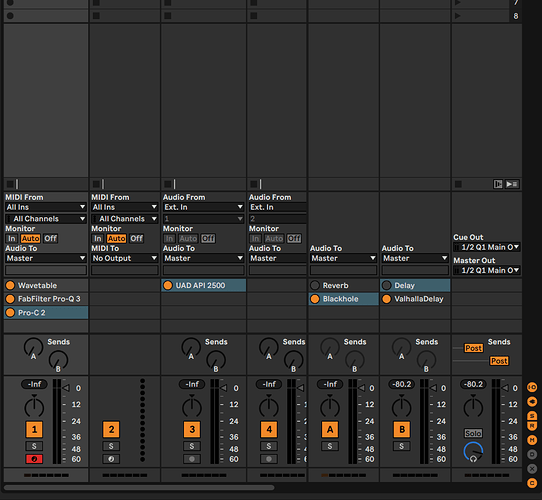Toggle the Mixer section show button
The width and height of the screenshot is (542, 500).
pyautogui.click(x=532, y=440)
